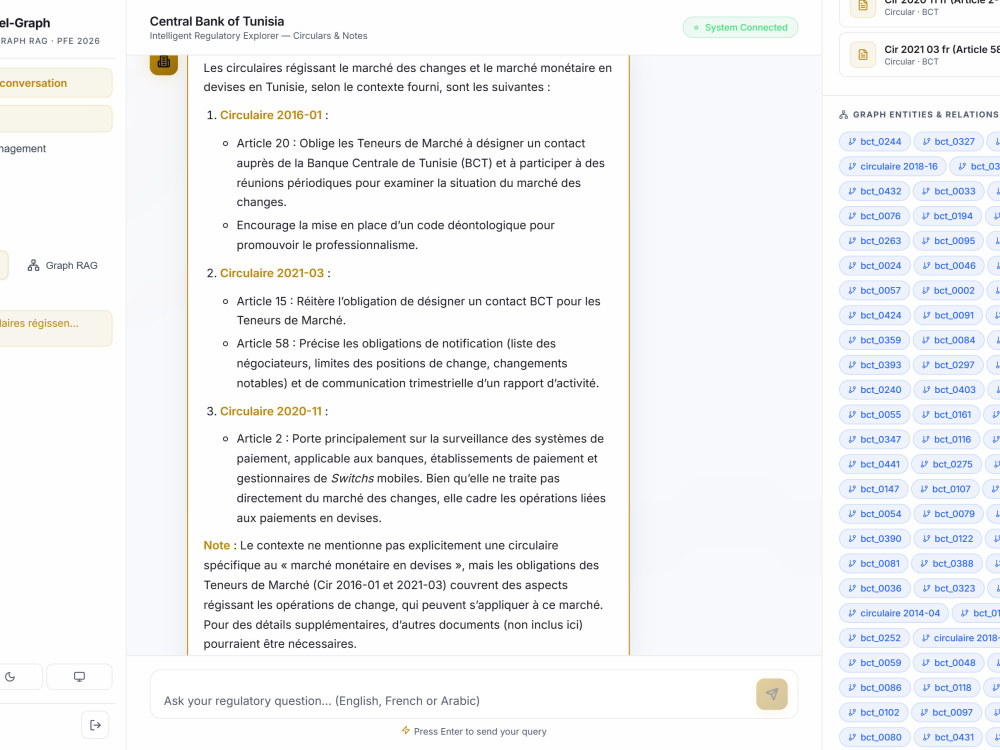Select the bct_0431 entity chip
This screenshot has width=1000, height=750.
coord(948,739)
